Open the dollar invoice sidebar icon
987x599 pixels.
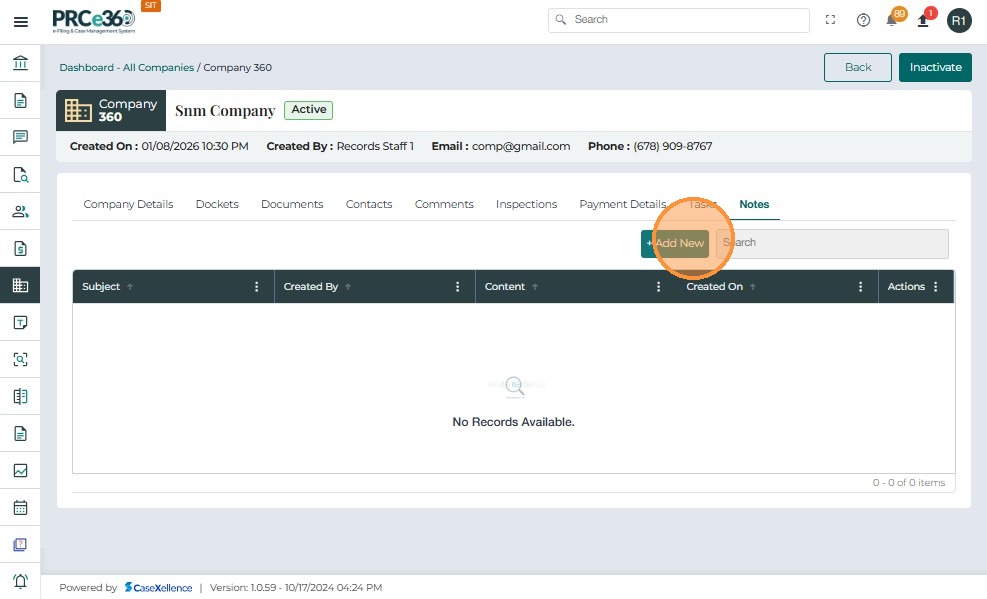20,249
